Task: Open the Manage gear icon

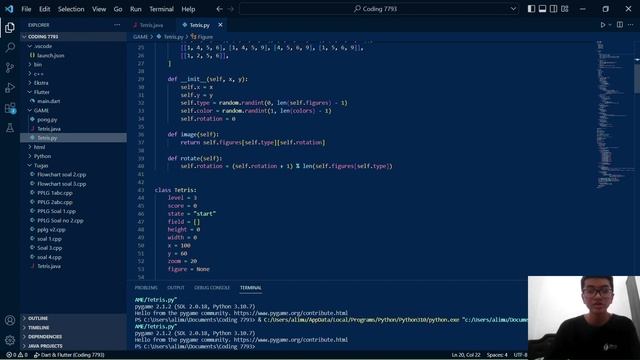Action: (10, 340)
